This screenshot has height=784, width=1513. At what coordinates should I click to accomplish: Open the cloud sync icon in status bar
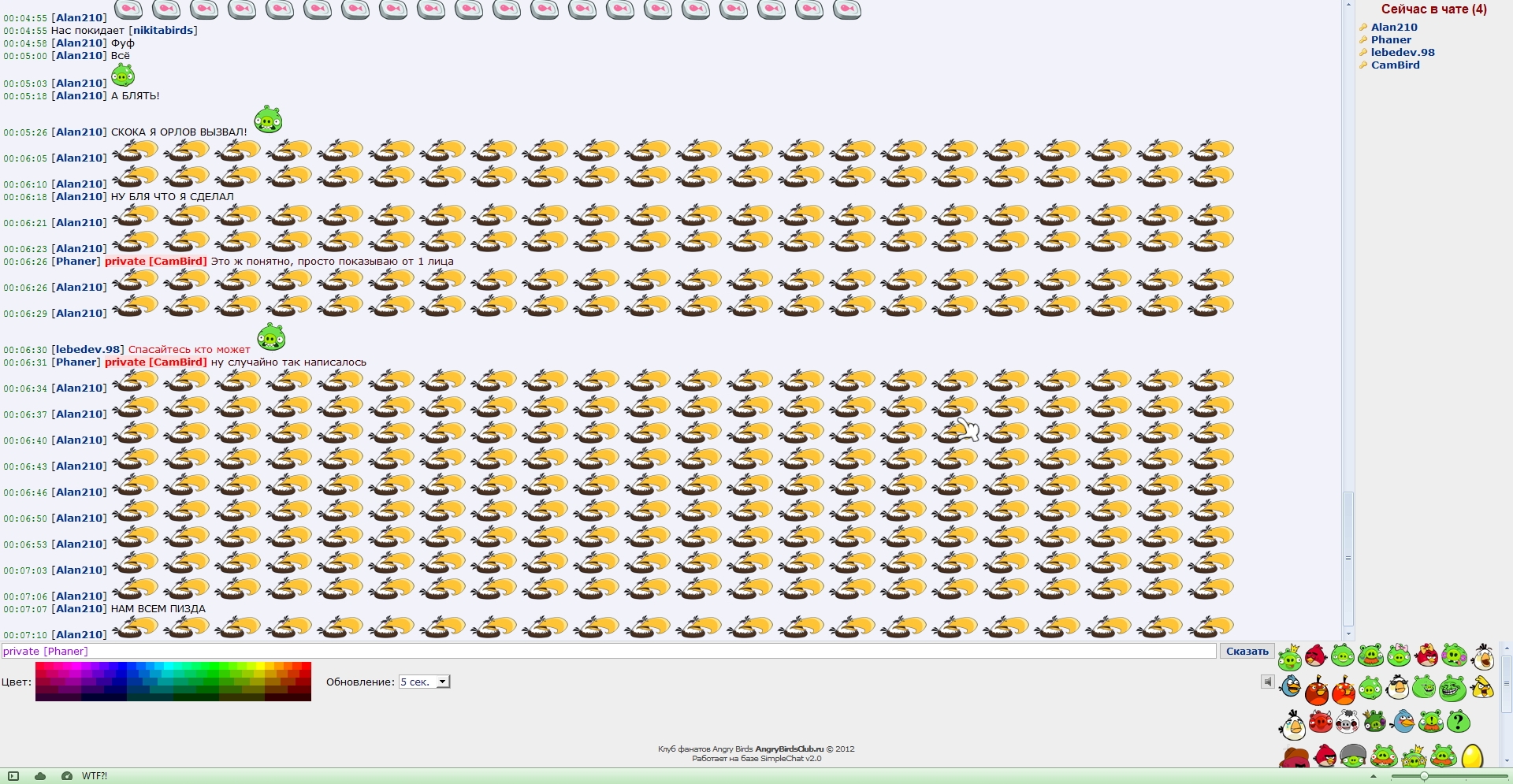[40, 776]
